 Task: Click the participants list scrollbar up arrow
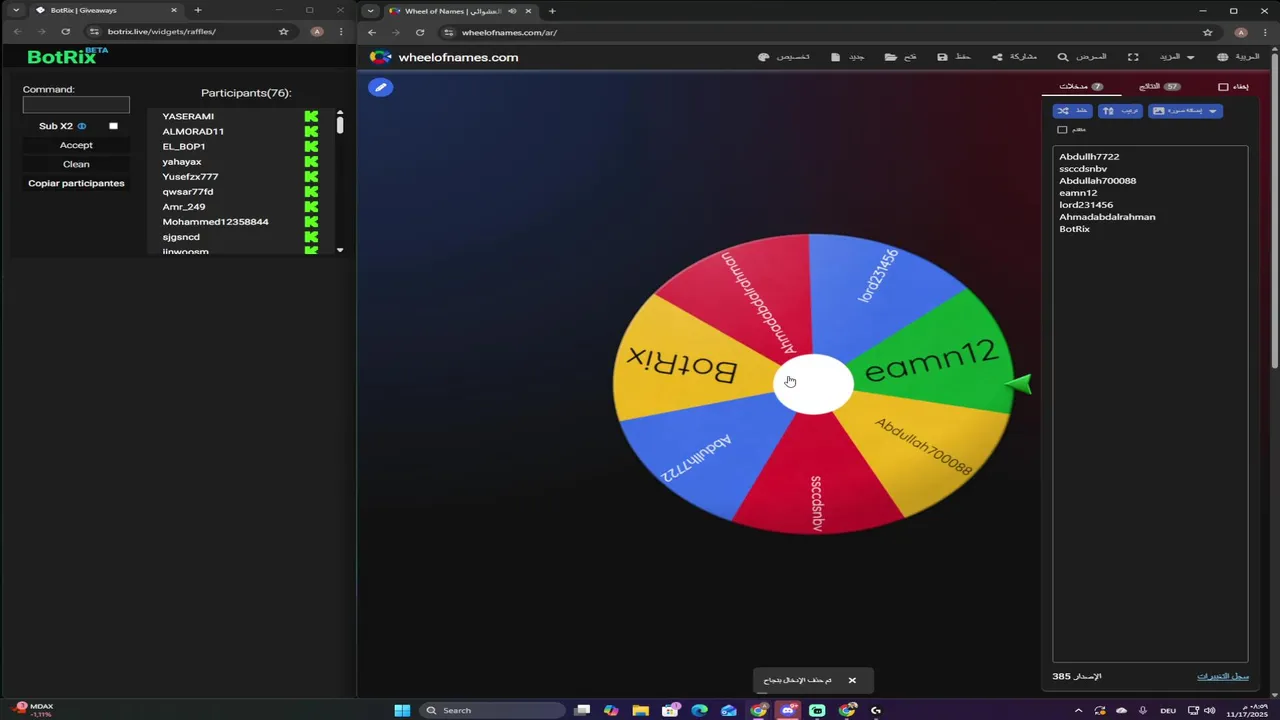click(340, 113)
